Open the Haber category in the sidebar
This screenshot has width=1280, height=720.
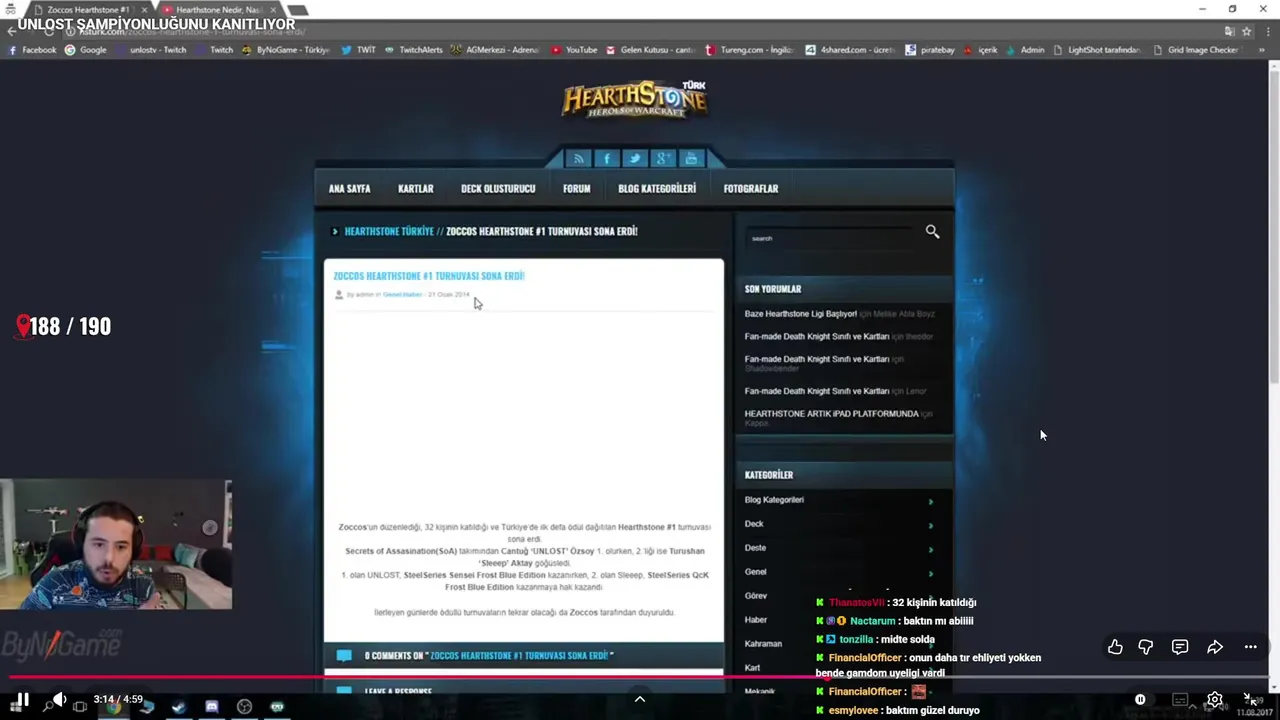tap(756, 620)
